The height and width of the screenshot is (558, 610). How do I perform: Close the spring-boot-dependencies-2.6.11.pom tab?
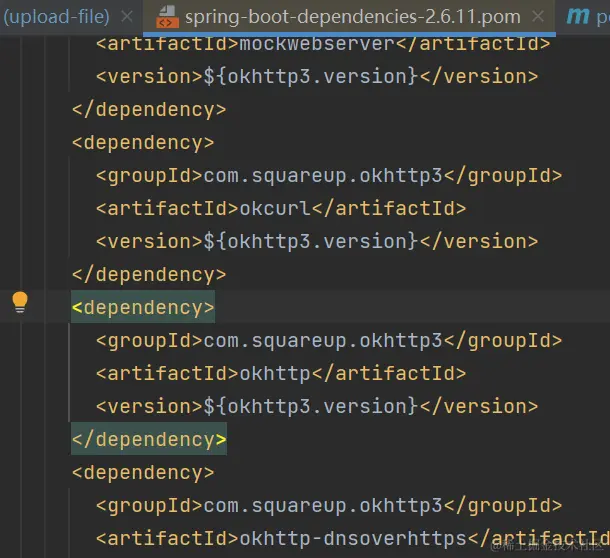pos(538,17)
